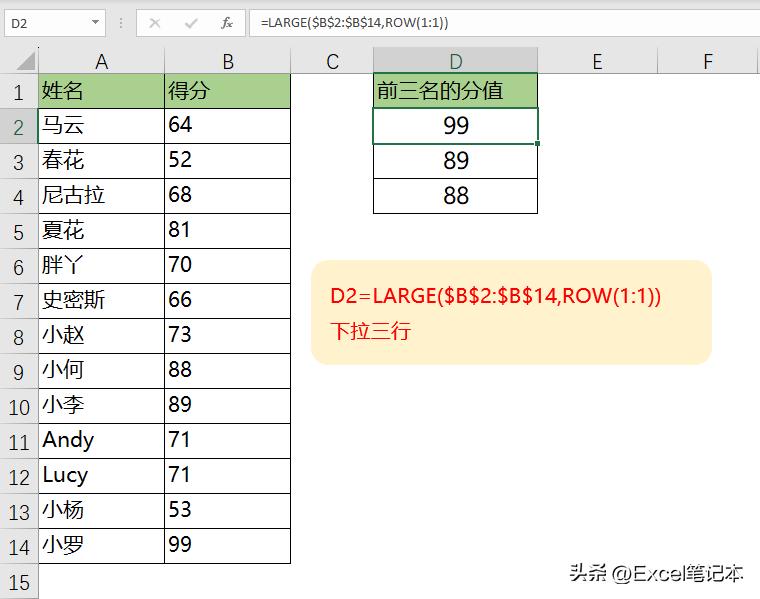Click score cell 68 for 尼古拉
This screenshot has width=760, height=599.
[227, 196]
